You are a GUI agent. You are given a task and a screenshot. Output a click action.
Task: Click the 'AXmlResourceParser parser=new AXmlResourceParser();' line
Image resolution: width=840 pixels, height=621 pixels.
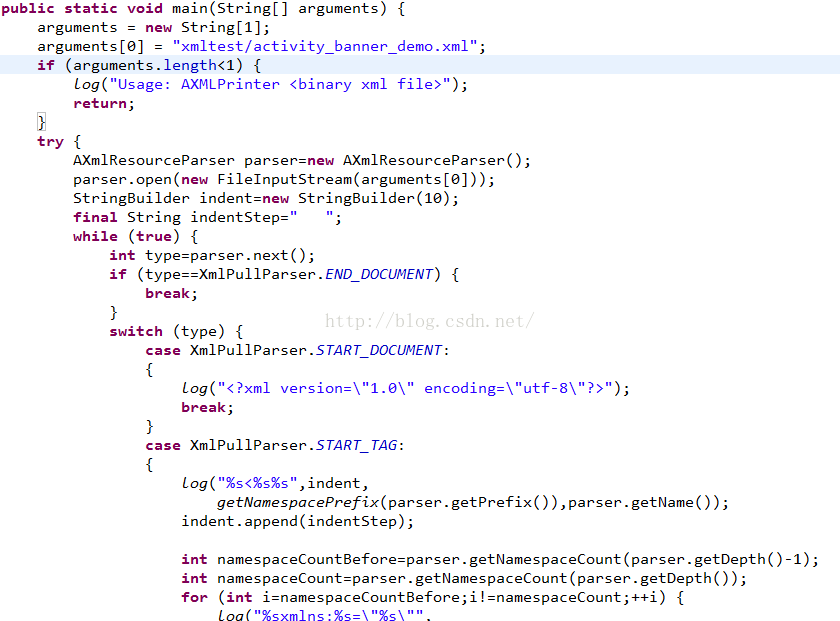point(302,161)
